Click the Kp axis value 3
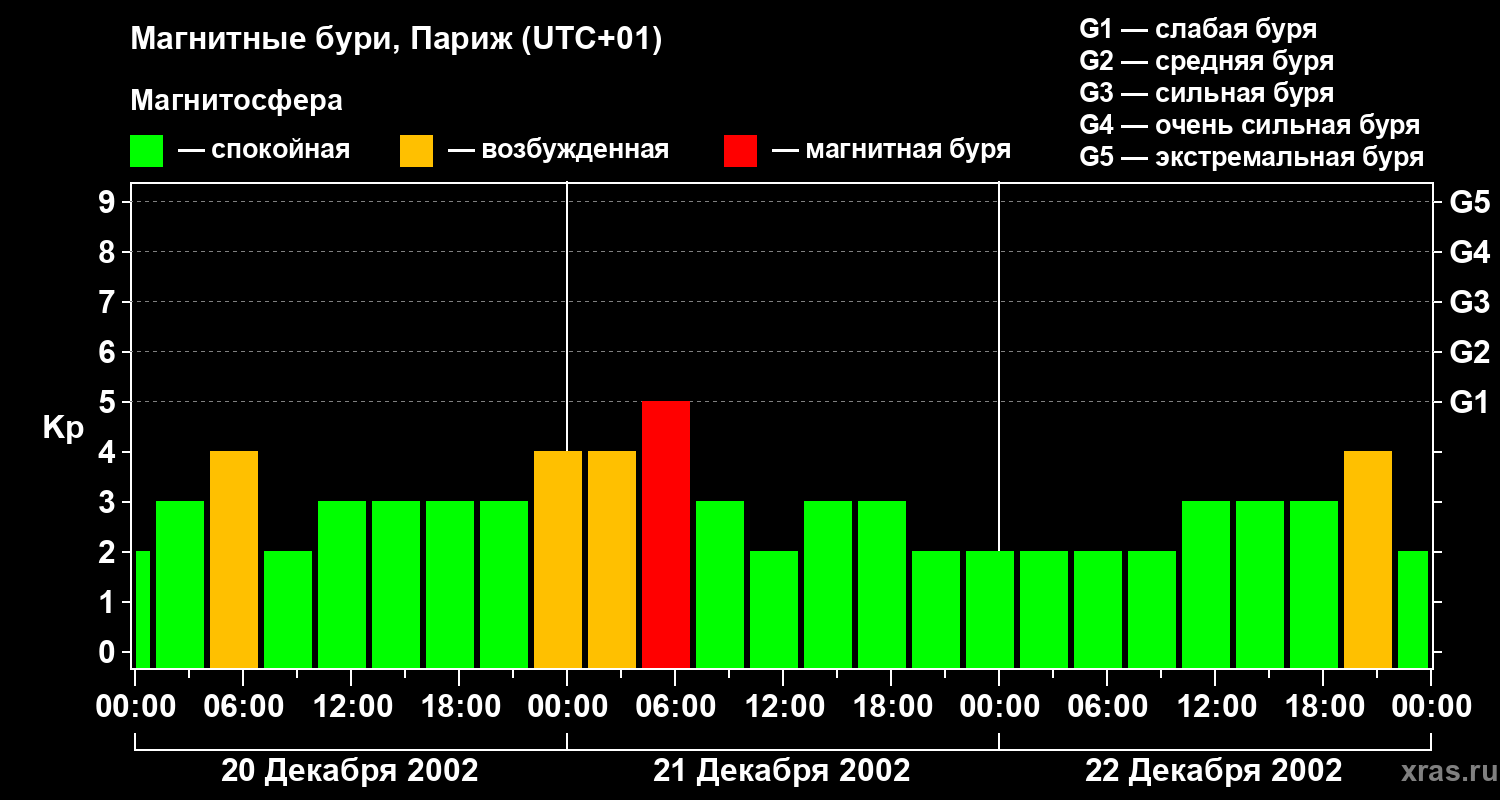The image size is (1500, 800). pyautogui.click(x=108, y=502)
